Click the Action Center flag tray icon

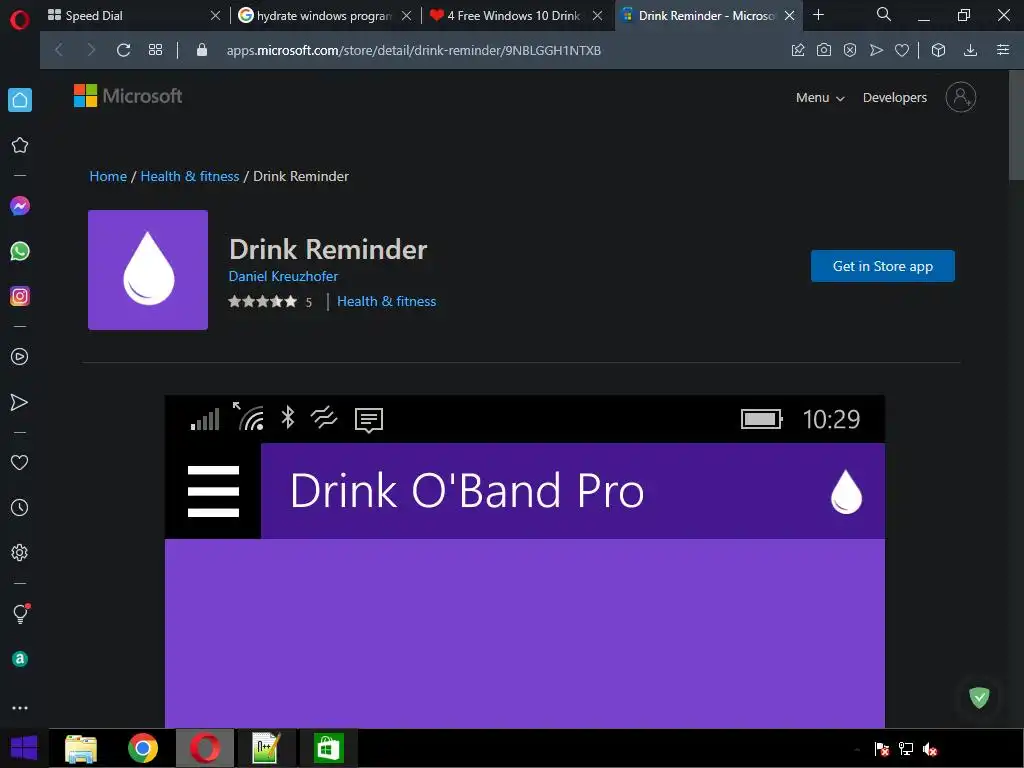(x=882, y=749)
